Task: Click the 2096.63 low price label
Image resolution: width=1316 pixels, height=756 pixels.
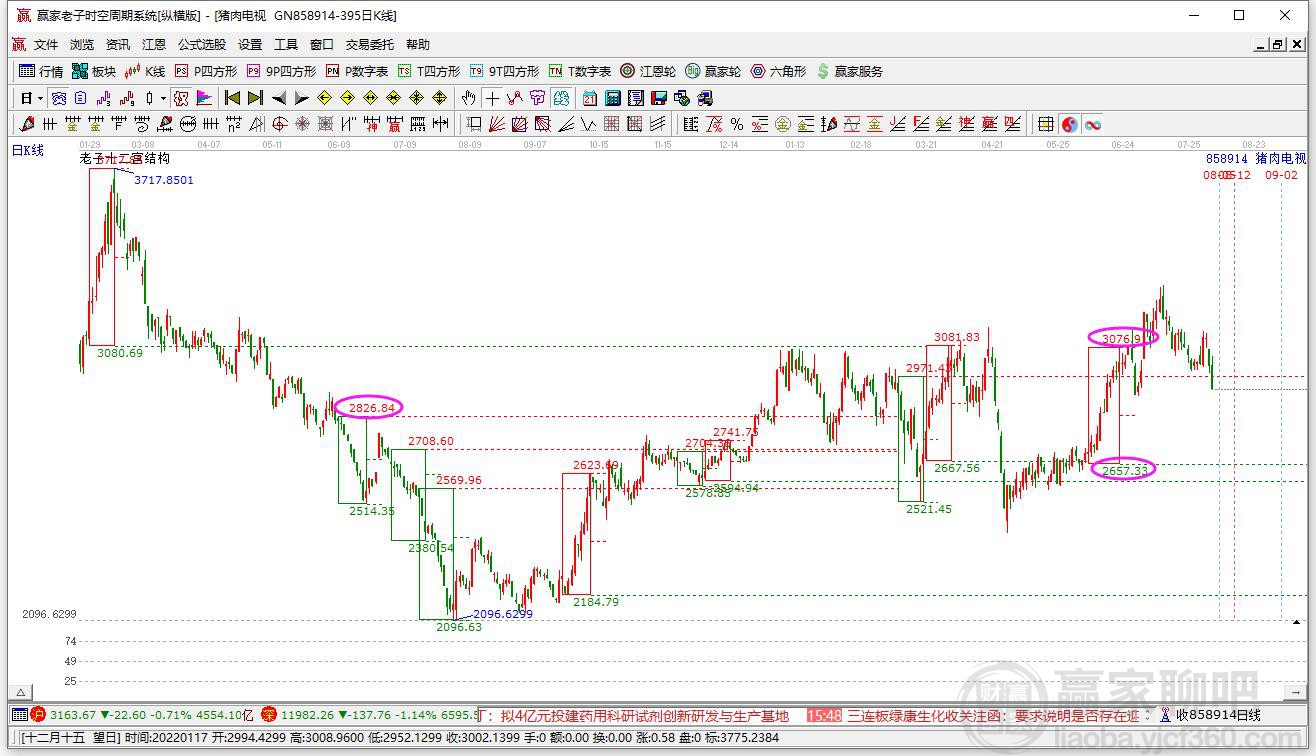Action: (458, 627)
